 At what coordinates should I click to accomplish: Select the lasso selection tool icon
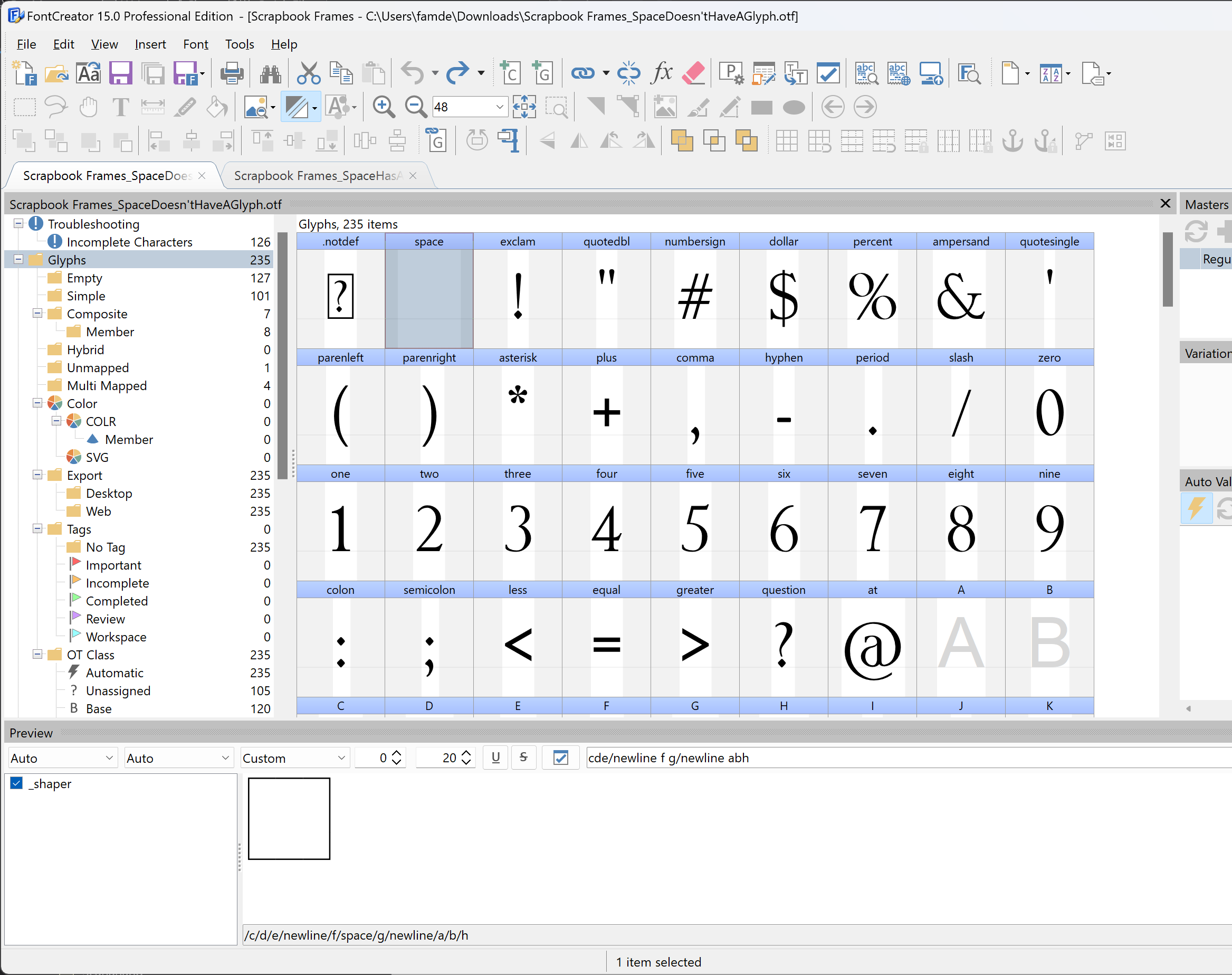pos(56,107)
